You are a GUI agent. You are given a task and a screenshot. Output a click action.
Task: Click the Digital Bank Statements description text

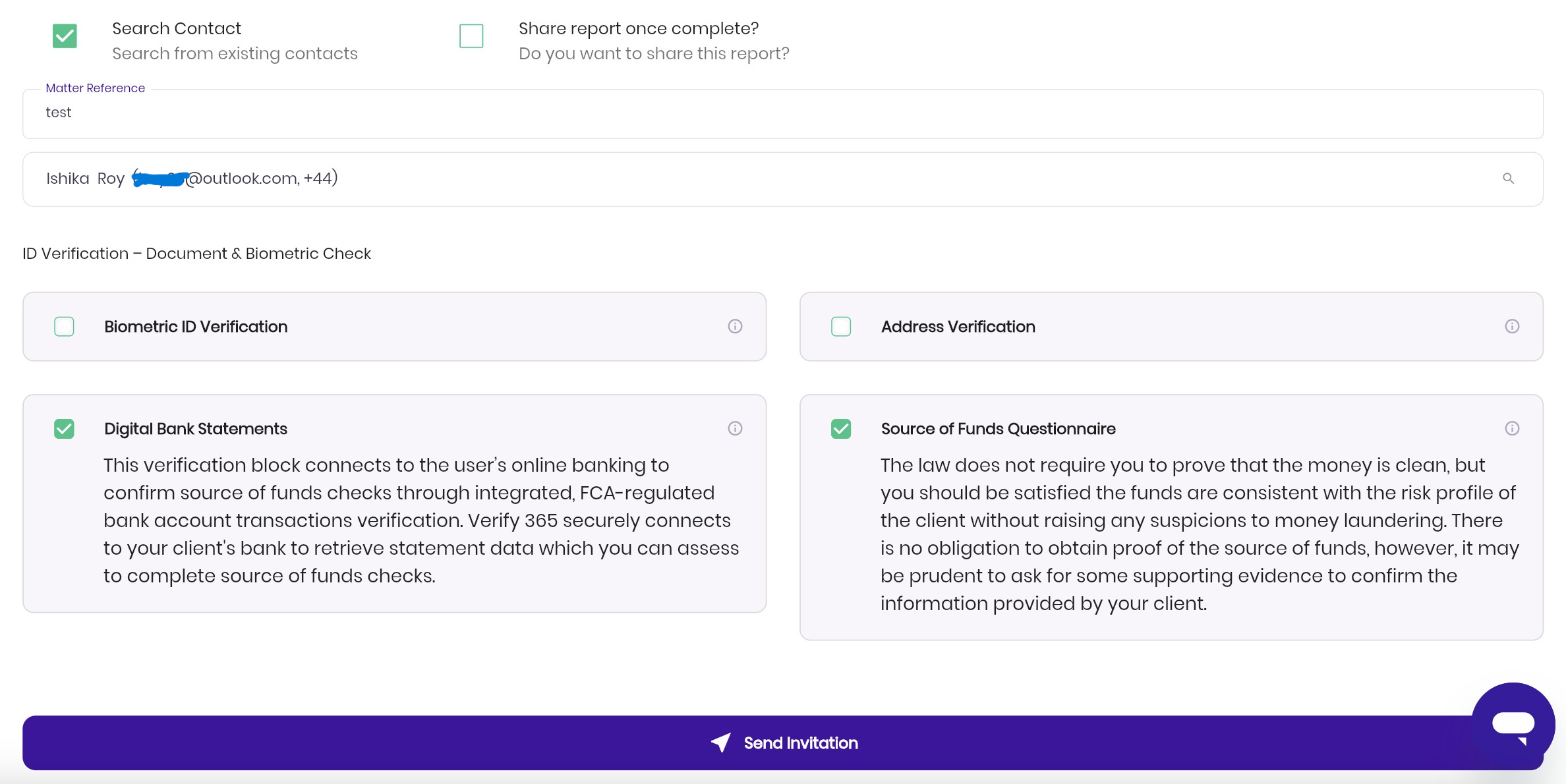pyautogui.click(x=421, y=520)
